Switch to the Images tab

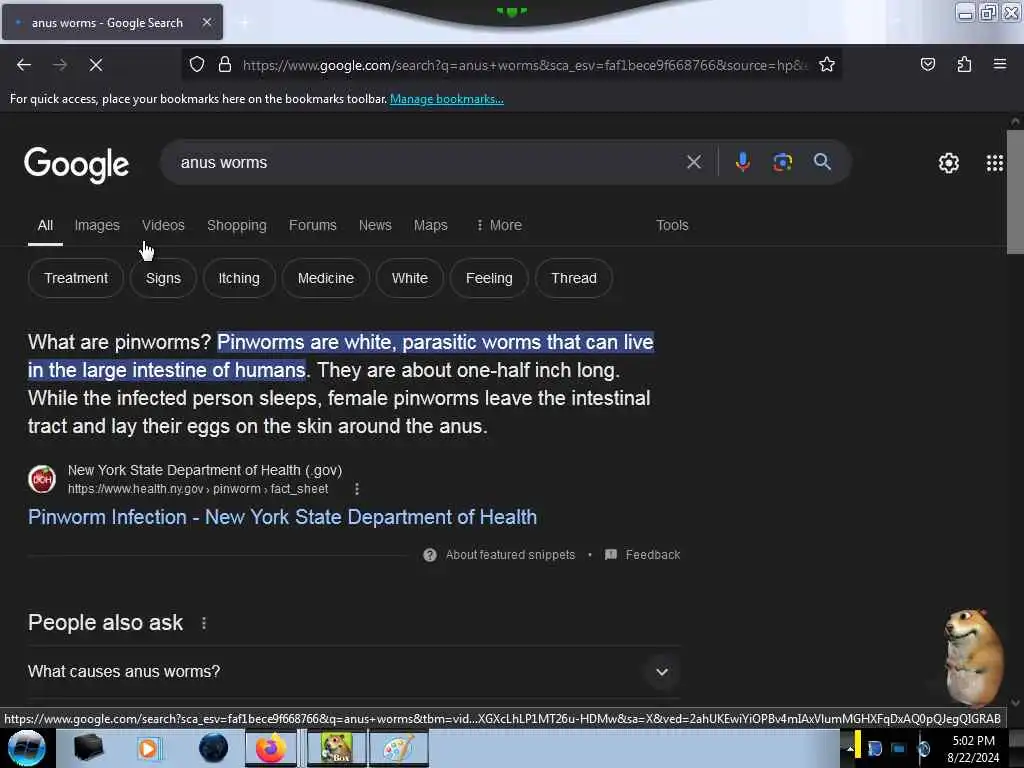(97, 225)
